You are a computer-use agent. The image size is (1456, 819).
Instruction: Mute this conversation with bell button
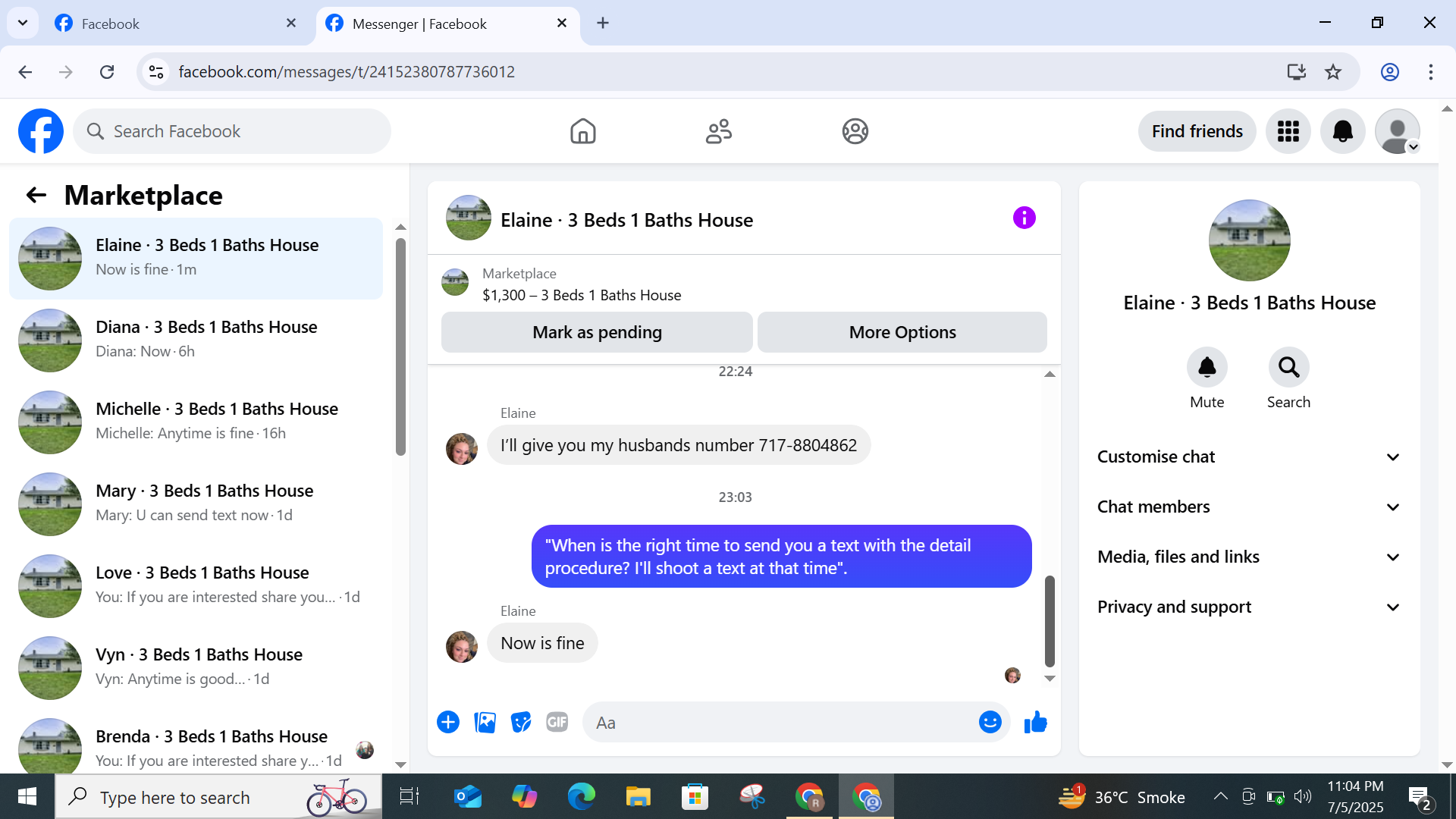pos(1207,368)
